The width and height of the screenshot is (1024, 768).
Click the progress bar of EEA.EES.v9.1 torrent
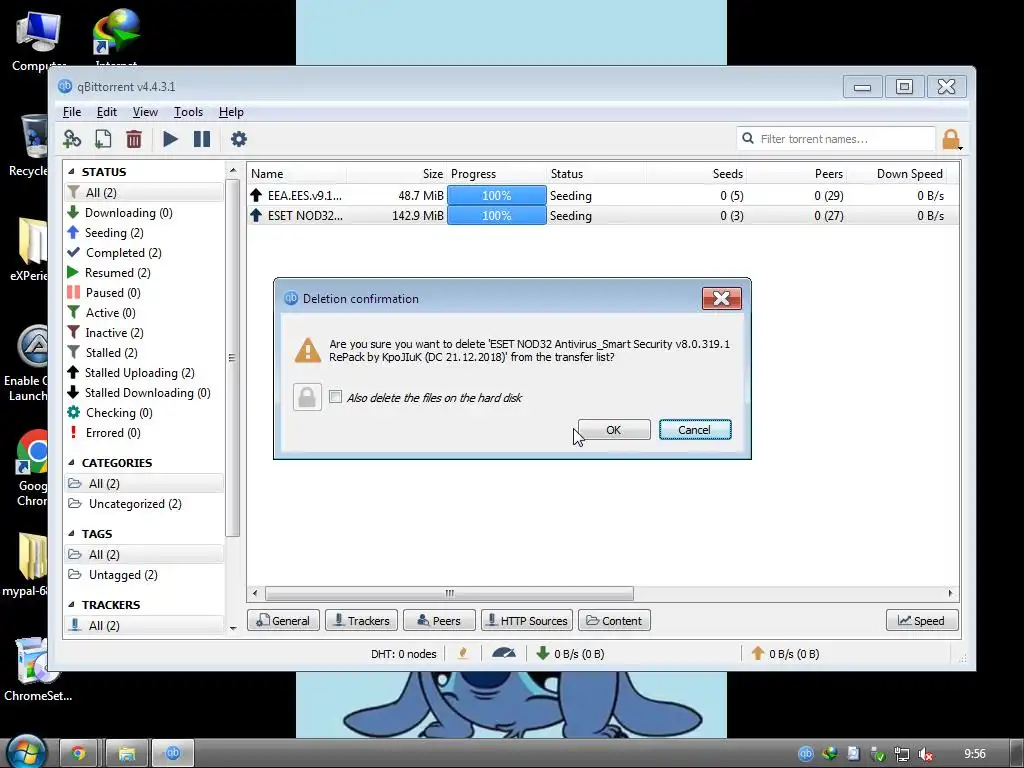496,195
